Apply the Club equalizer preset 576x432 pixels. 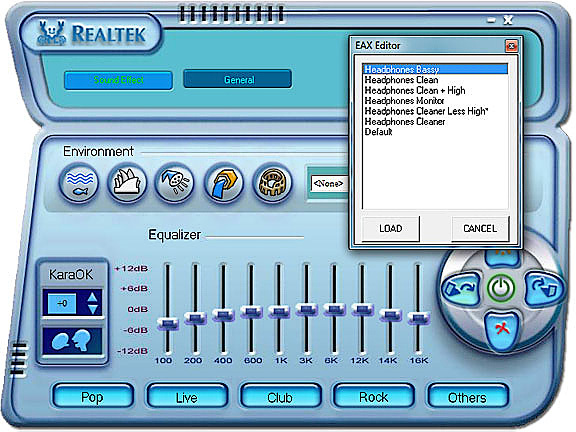pos(280,397)
